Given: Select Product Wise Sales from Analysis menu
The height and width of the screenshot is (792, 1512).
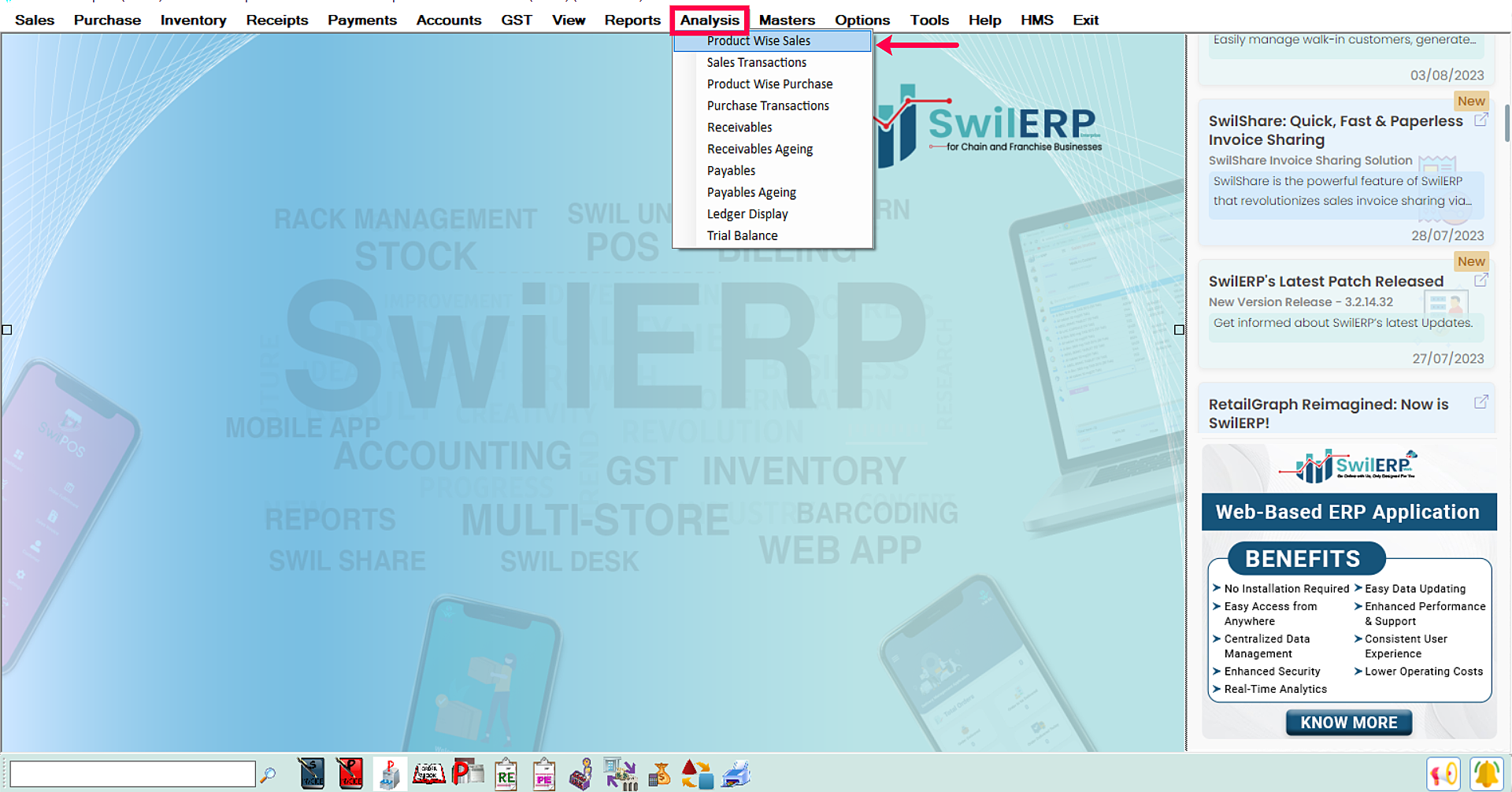Looking at the screenshot, I should [x=773, y=41].
